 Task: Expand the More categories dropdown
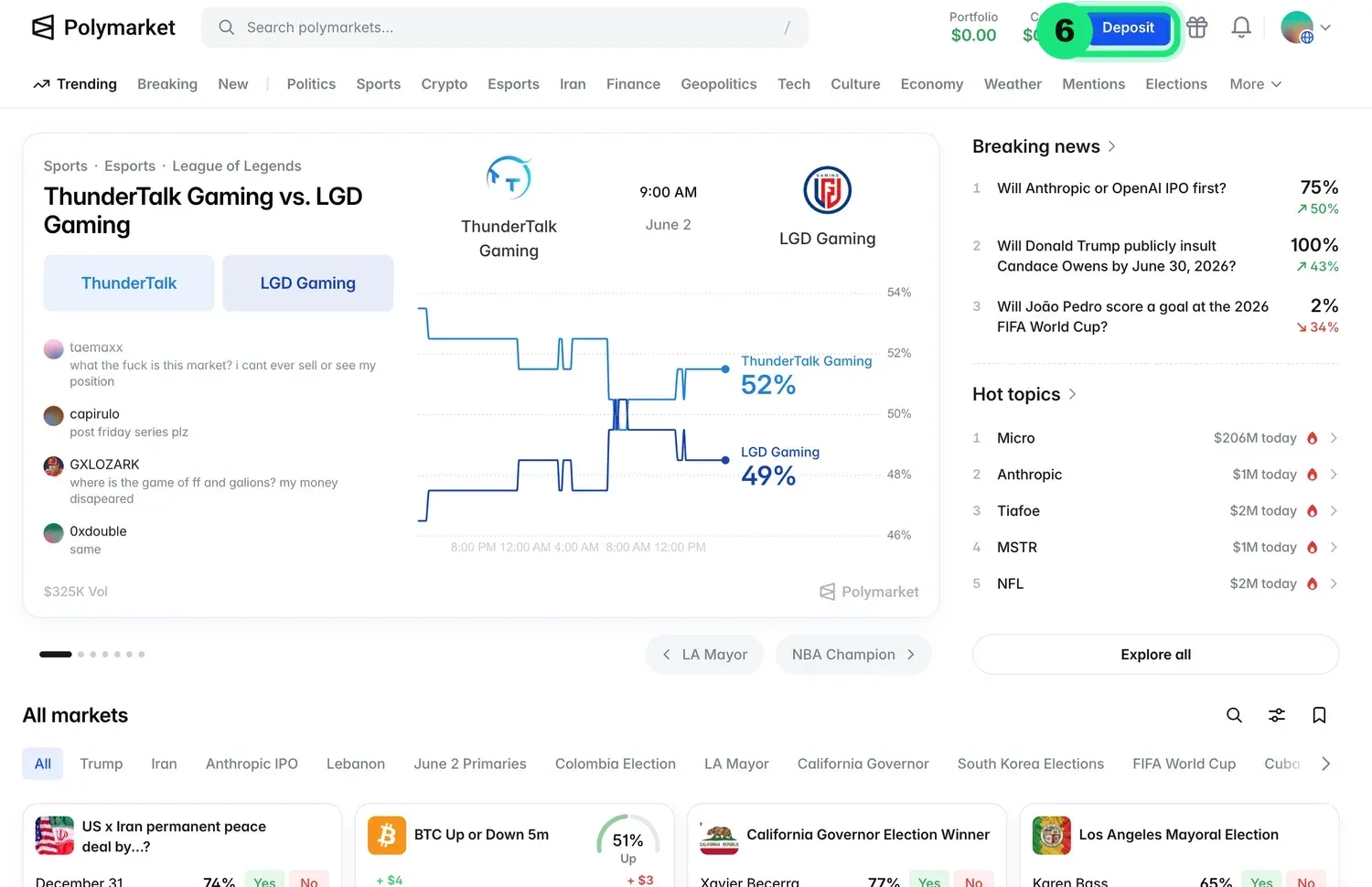tap(1256, 84)
